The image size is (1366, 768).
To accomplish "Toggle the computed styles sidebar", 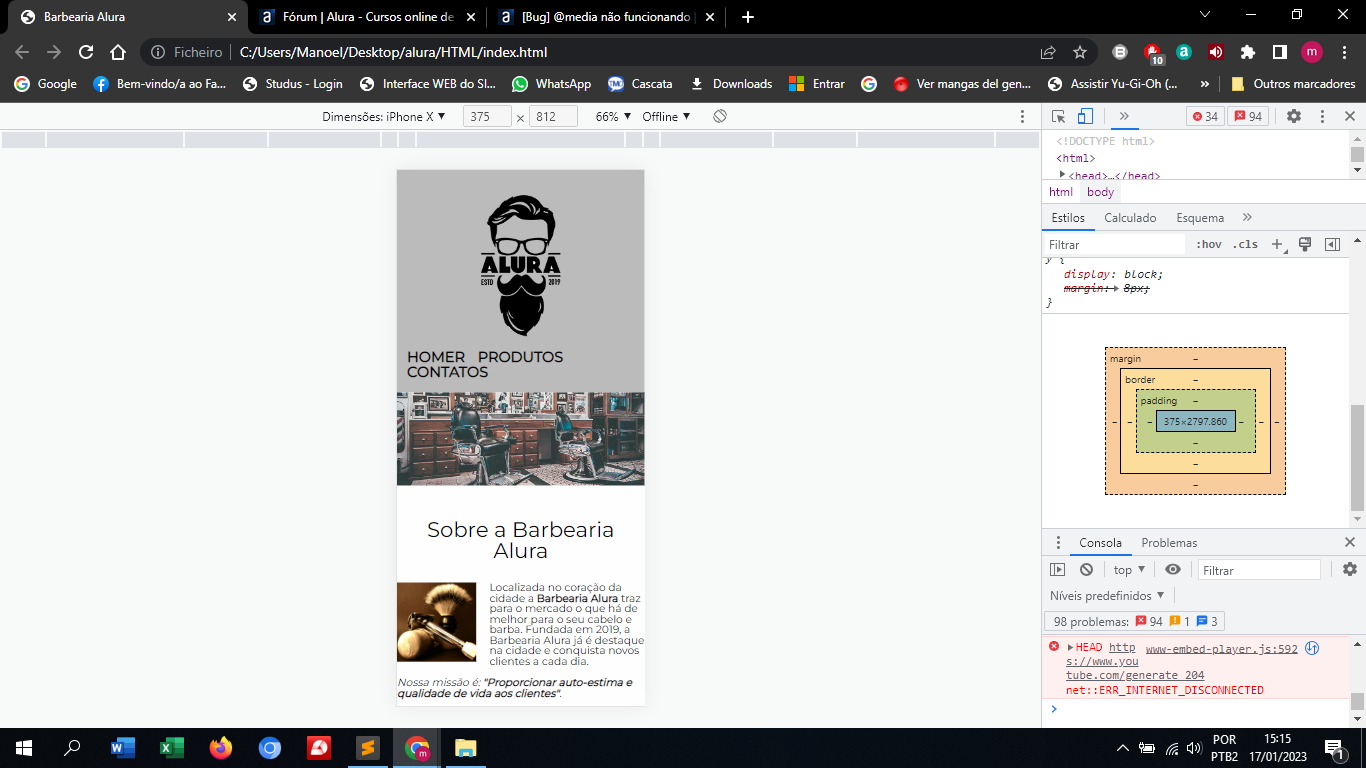I will (1332, 244).
